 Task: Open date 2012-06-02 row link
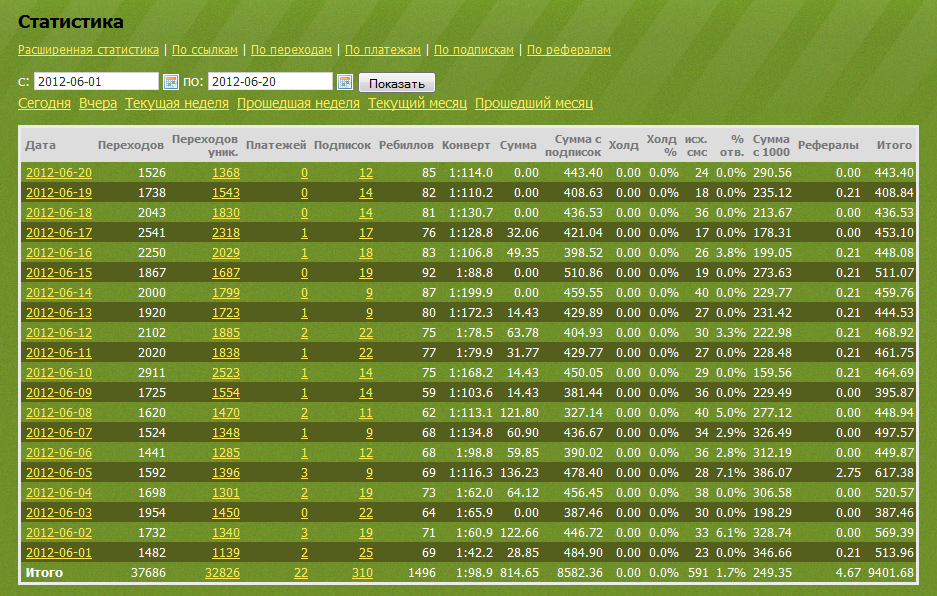pyautogui.click(x=59, y=533)
